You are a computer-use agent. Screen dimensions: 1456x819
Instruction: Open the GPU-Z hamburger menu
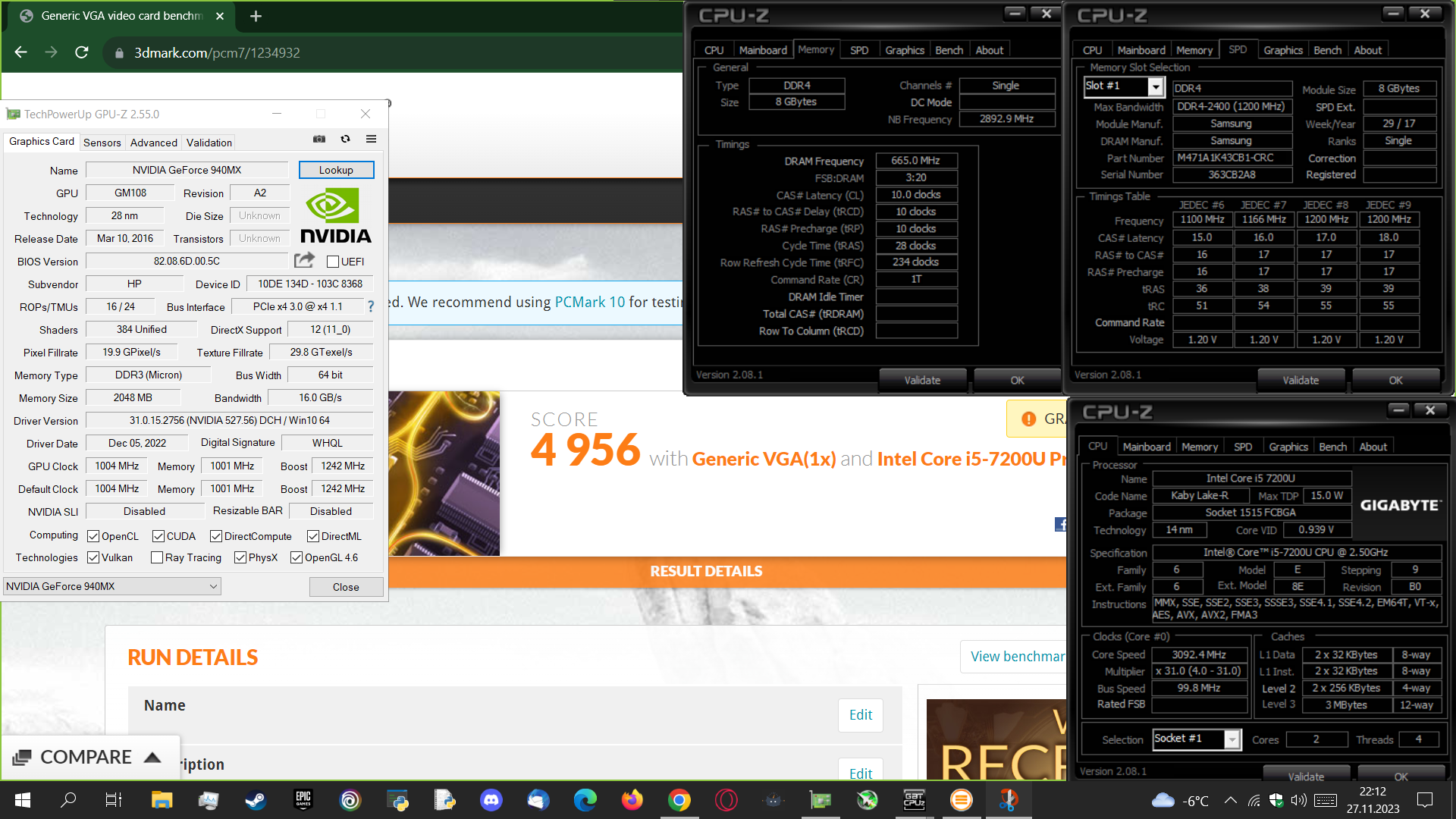pyautogui.click(x=371, y=139)
